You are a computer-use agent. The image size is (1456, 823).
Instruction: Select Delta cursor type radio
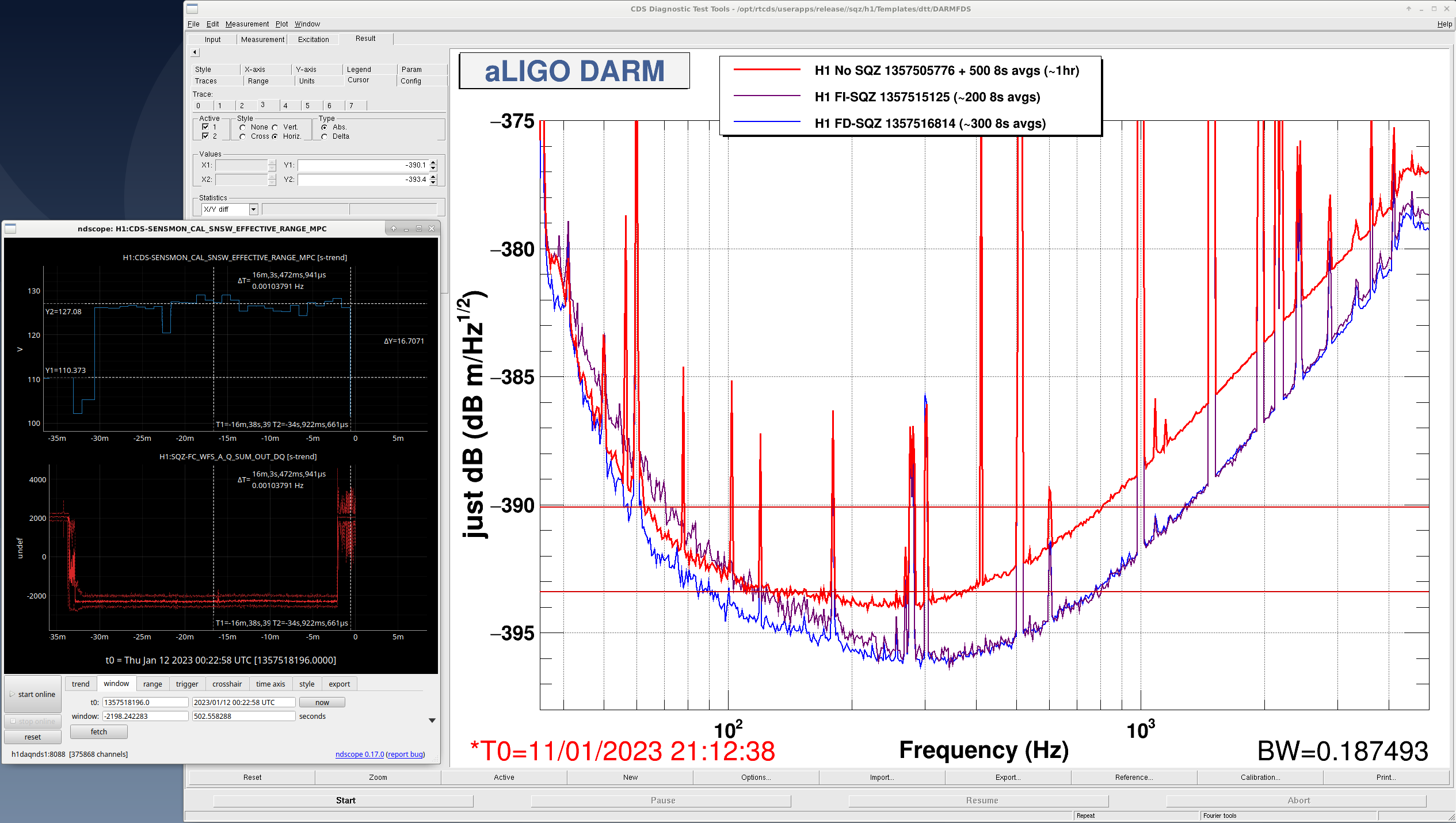point(325,137)
